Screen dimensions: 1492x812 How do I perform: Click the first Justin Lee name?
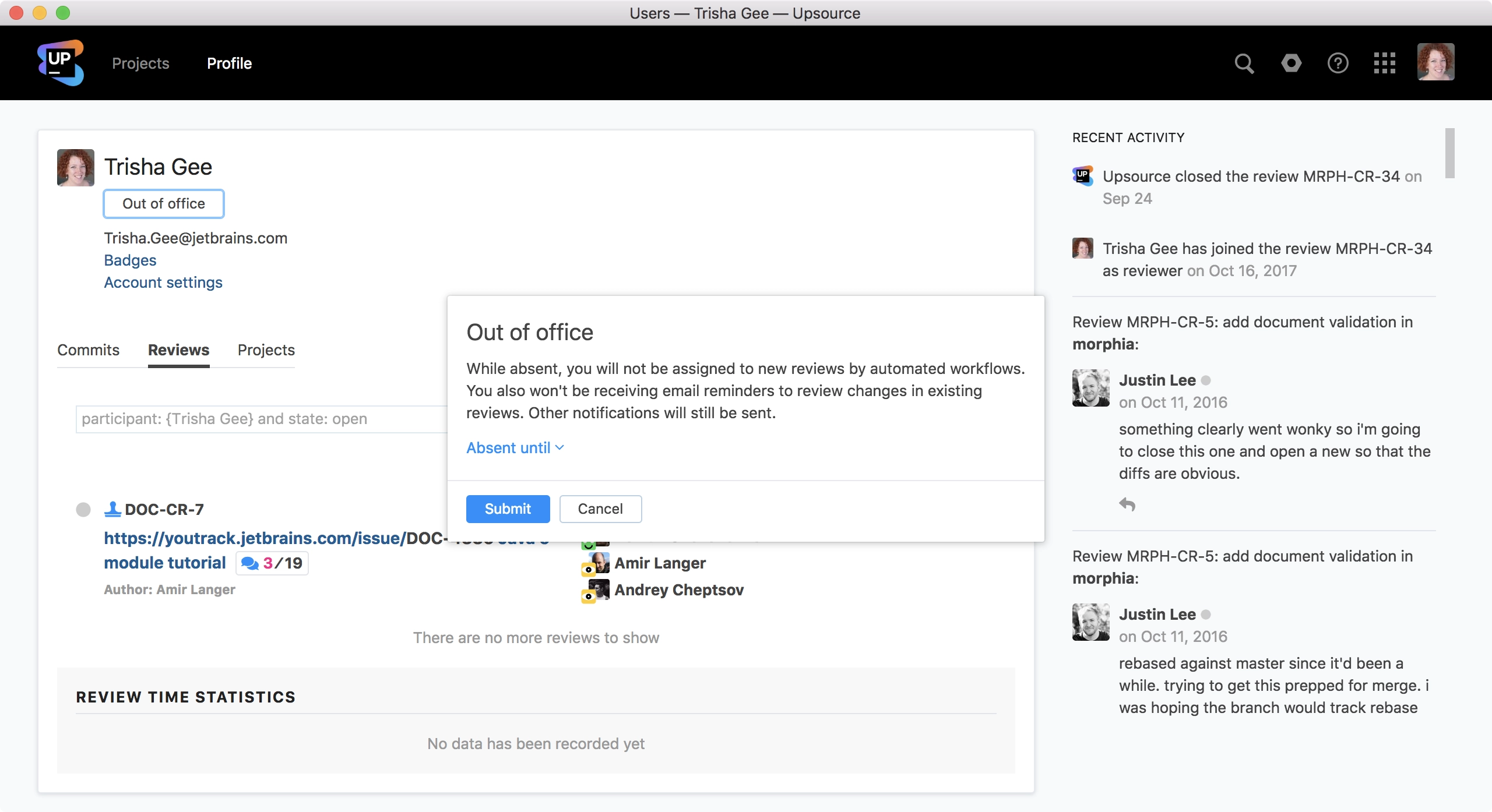pos(1157,380)
